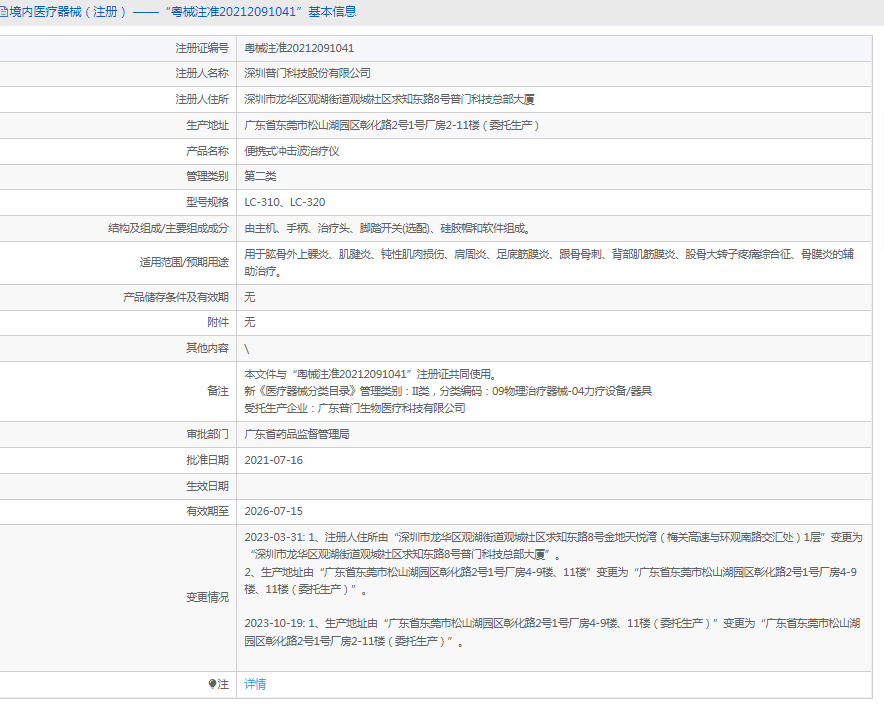The height and width of the screenshot is (706, 884).
Task: Select structure value 由主机、手柄、治疗头
Action: pos(388,228)
